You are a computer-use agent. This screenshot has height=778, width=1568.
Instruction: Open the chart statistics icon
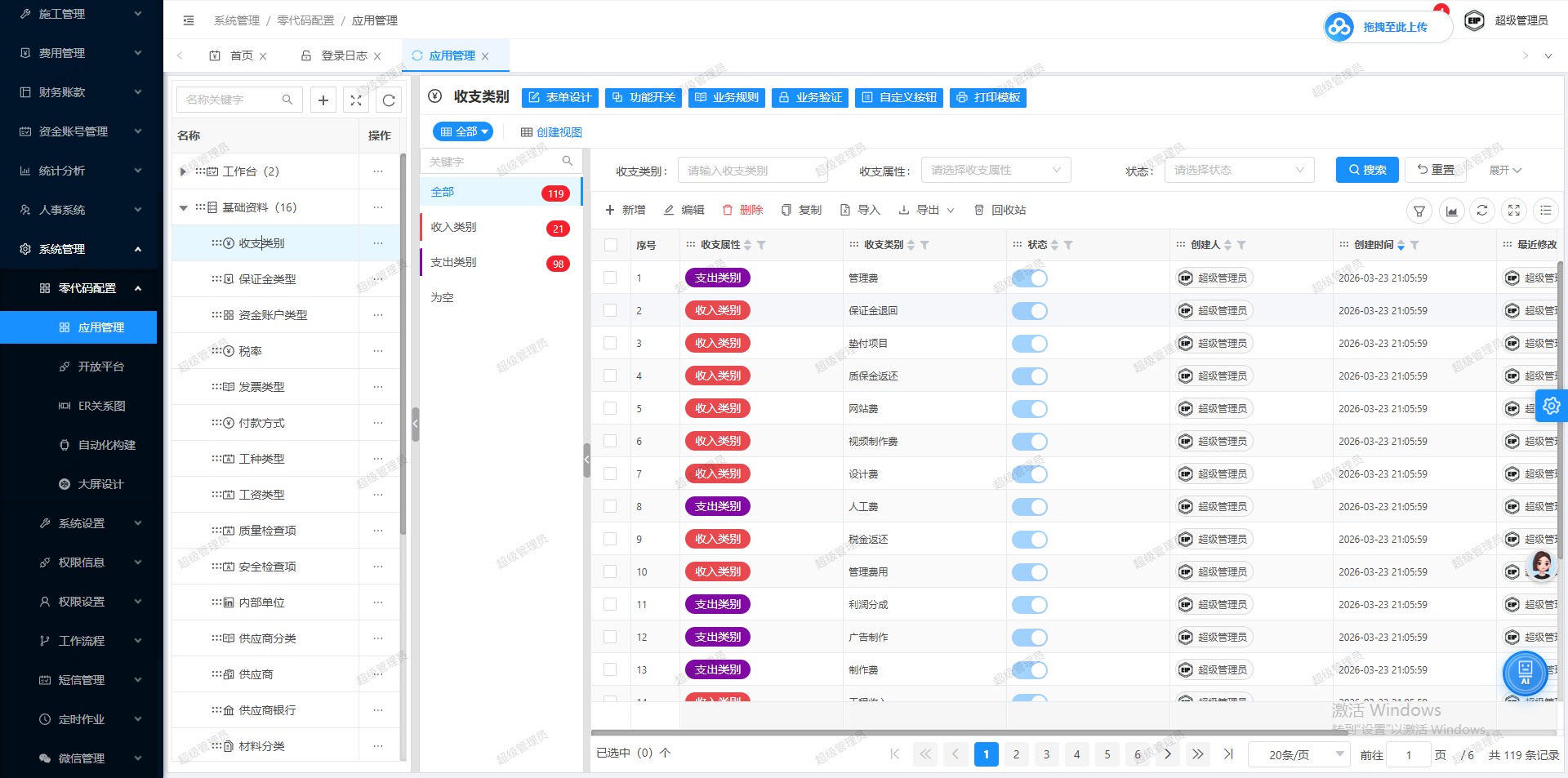pos(1451,211)
